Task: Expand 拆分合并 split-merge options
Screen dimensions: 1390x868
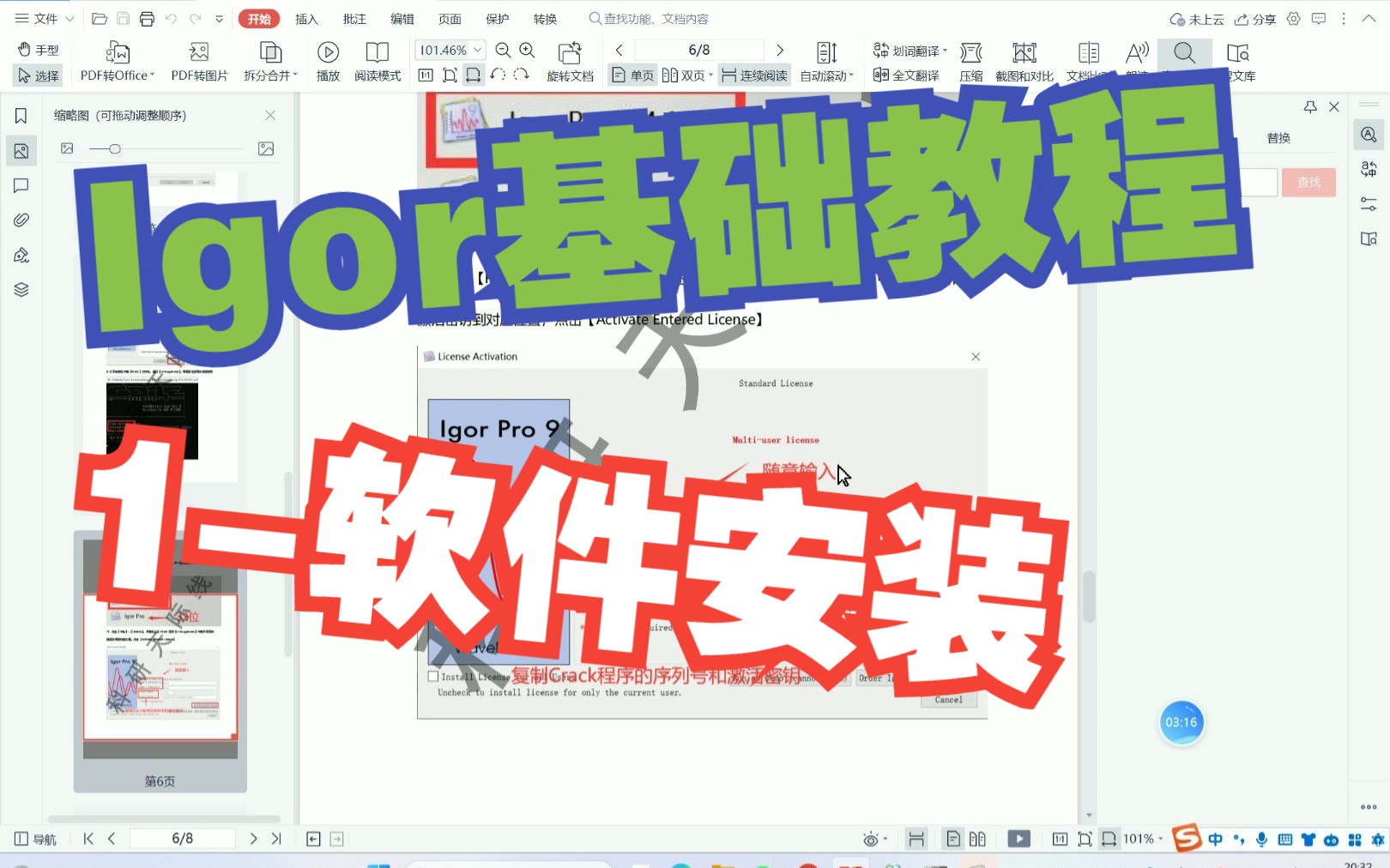Action: [270, 62]
